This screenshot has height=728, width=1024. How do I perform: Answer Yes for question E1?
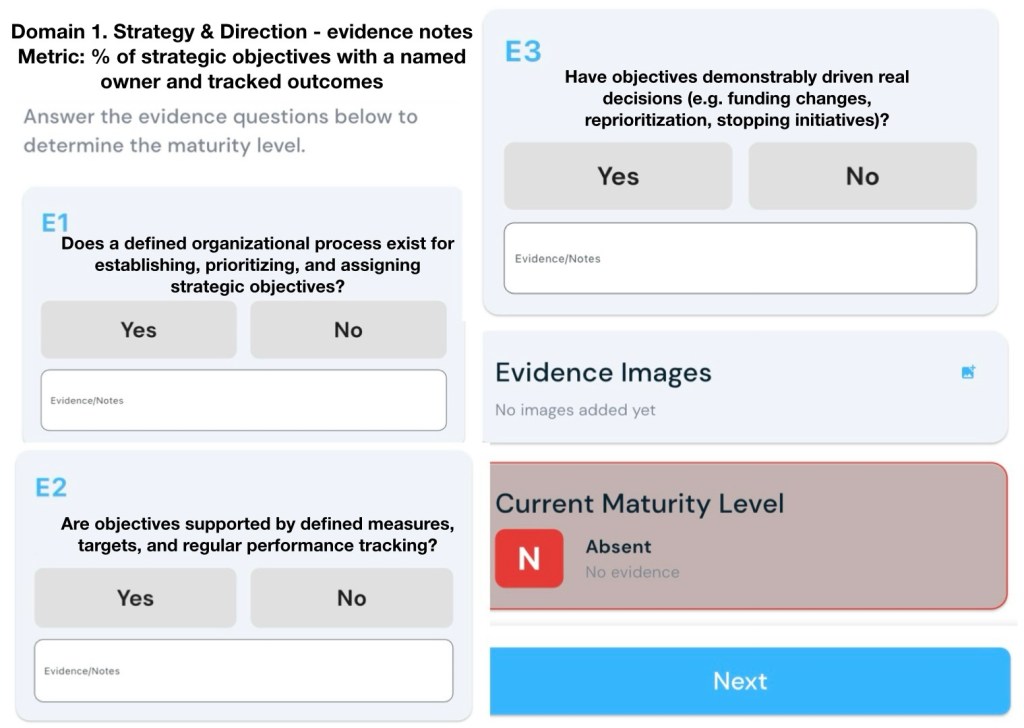click(139, 330)
